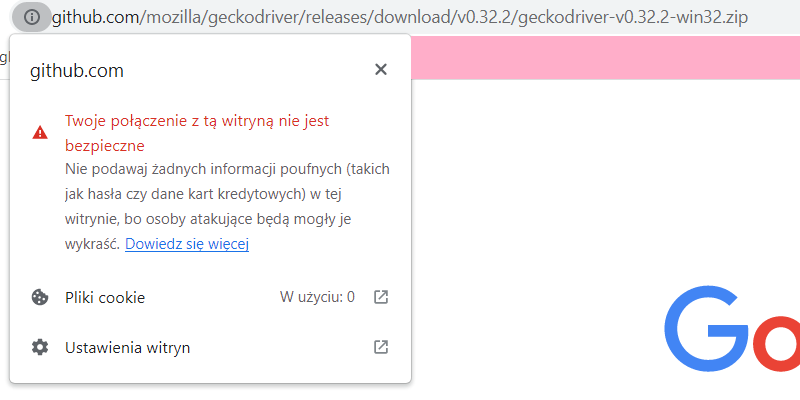The height and width of the screenshot is (400, 800).
Task: Click the pink banner below address bar
Action: [605, 57]
